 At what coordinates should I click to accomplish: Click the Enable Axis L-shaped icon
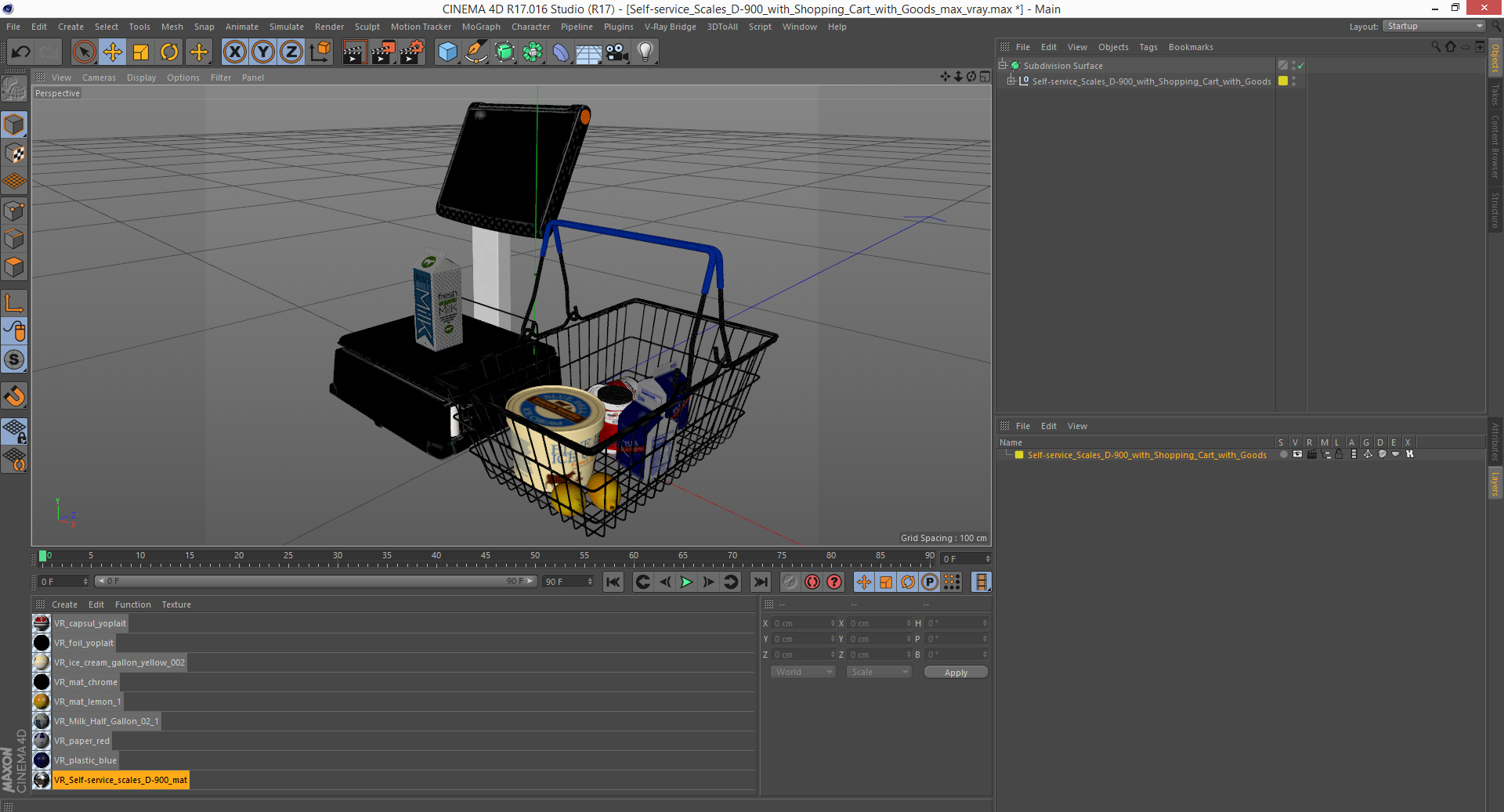click(14, 303)
